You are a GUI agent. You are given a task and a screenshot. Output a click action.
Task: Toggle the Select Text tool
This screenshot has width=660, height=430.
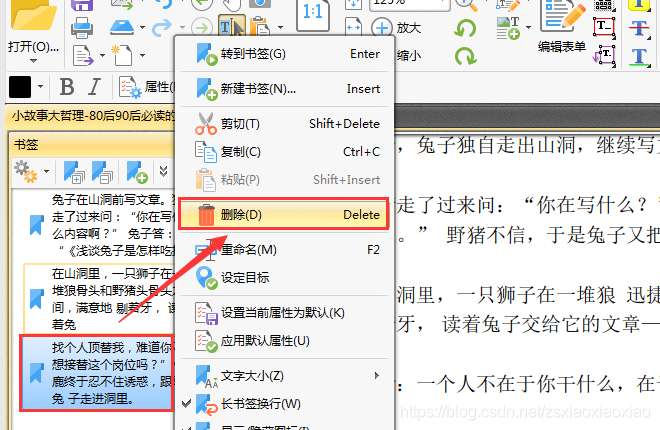pos(232,26)
